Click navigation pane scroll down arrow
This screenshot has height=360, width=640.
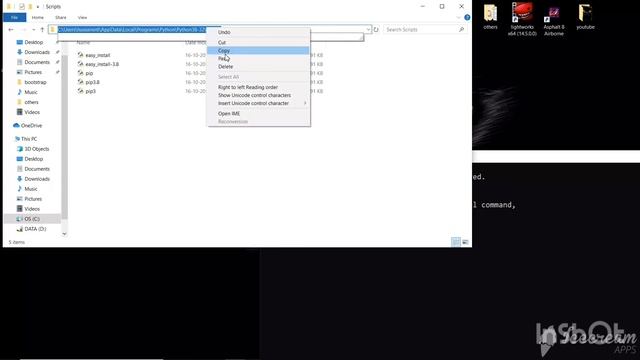(x=64, y=234)
